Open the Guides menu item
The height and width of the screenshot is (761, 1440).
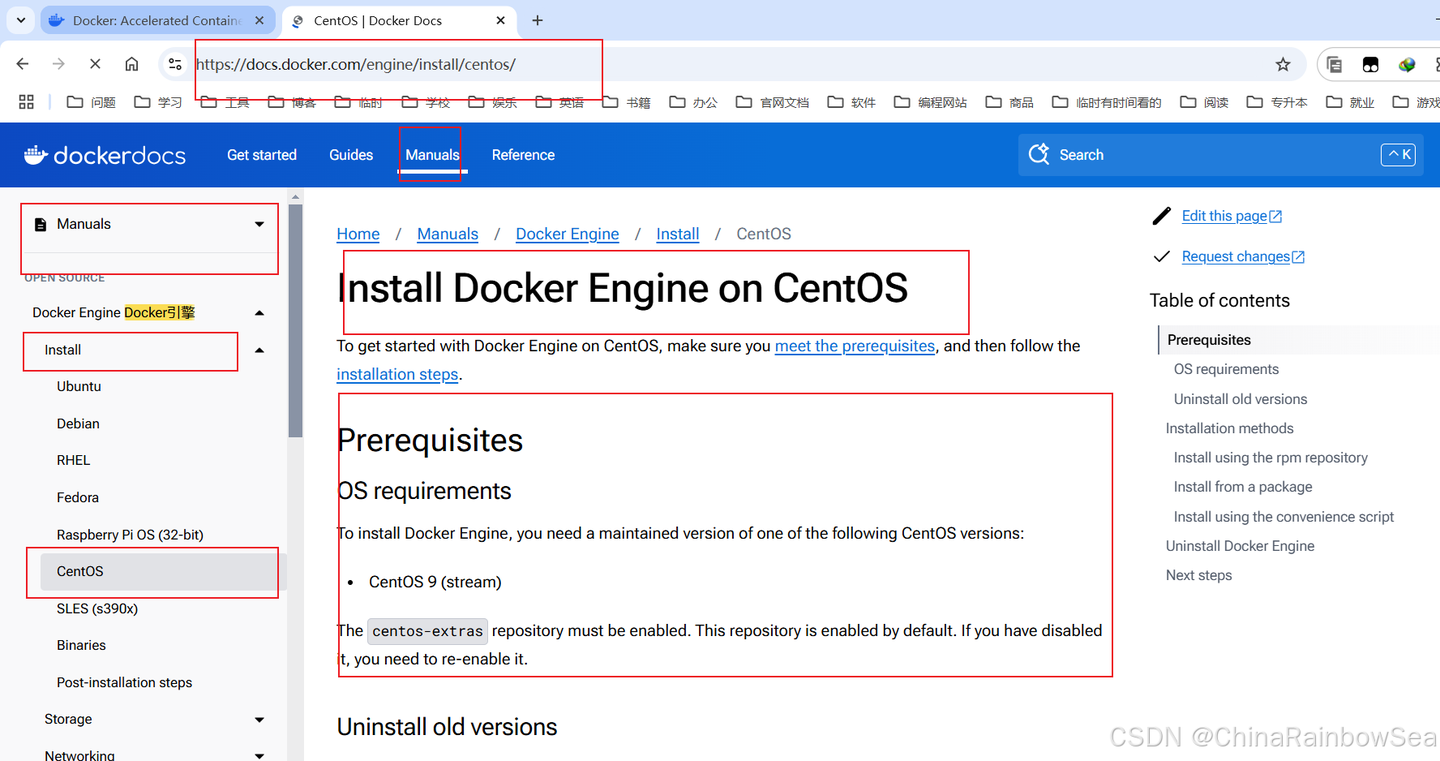351,155
